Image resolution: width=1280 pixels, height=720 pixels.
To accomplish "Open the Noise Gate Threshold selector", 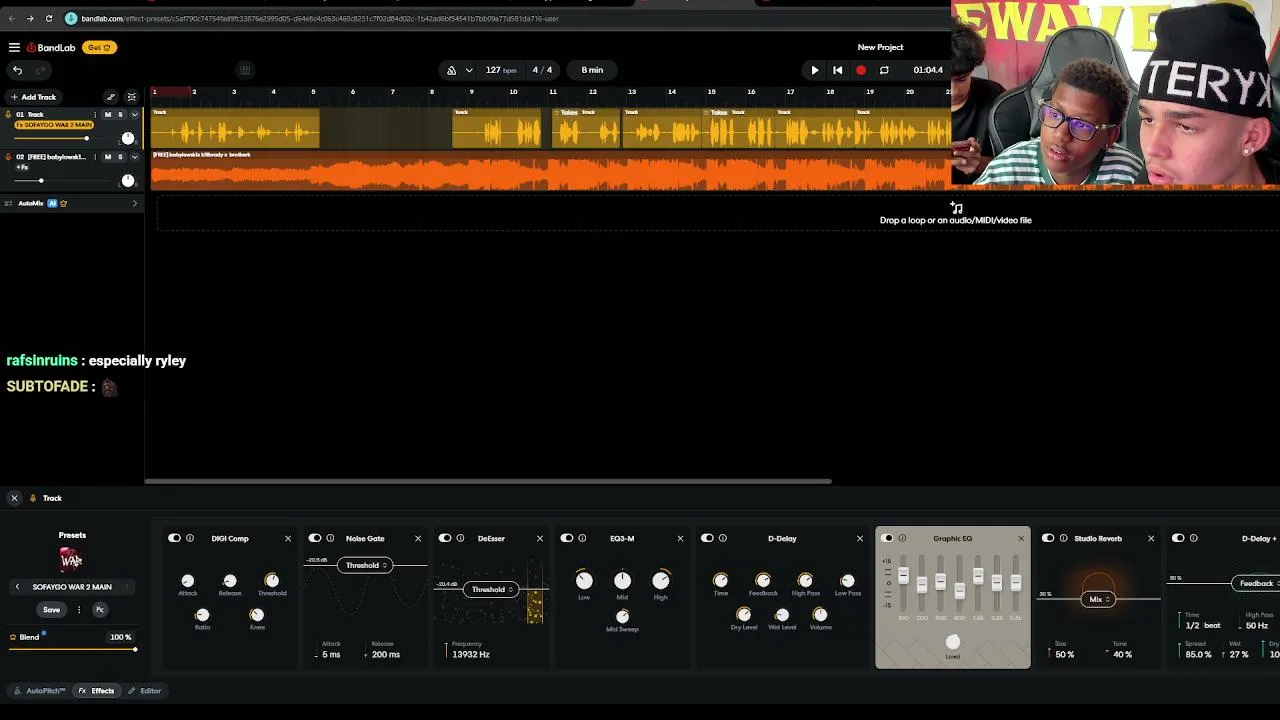I will (x=365, y=566).
